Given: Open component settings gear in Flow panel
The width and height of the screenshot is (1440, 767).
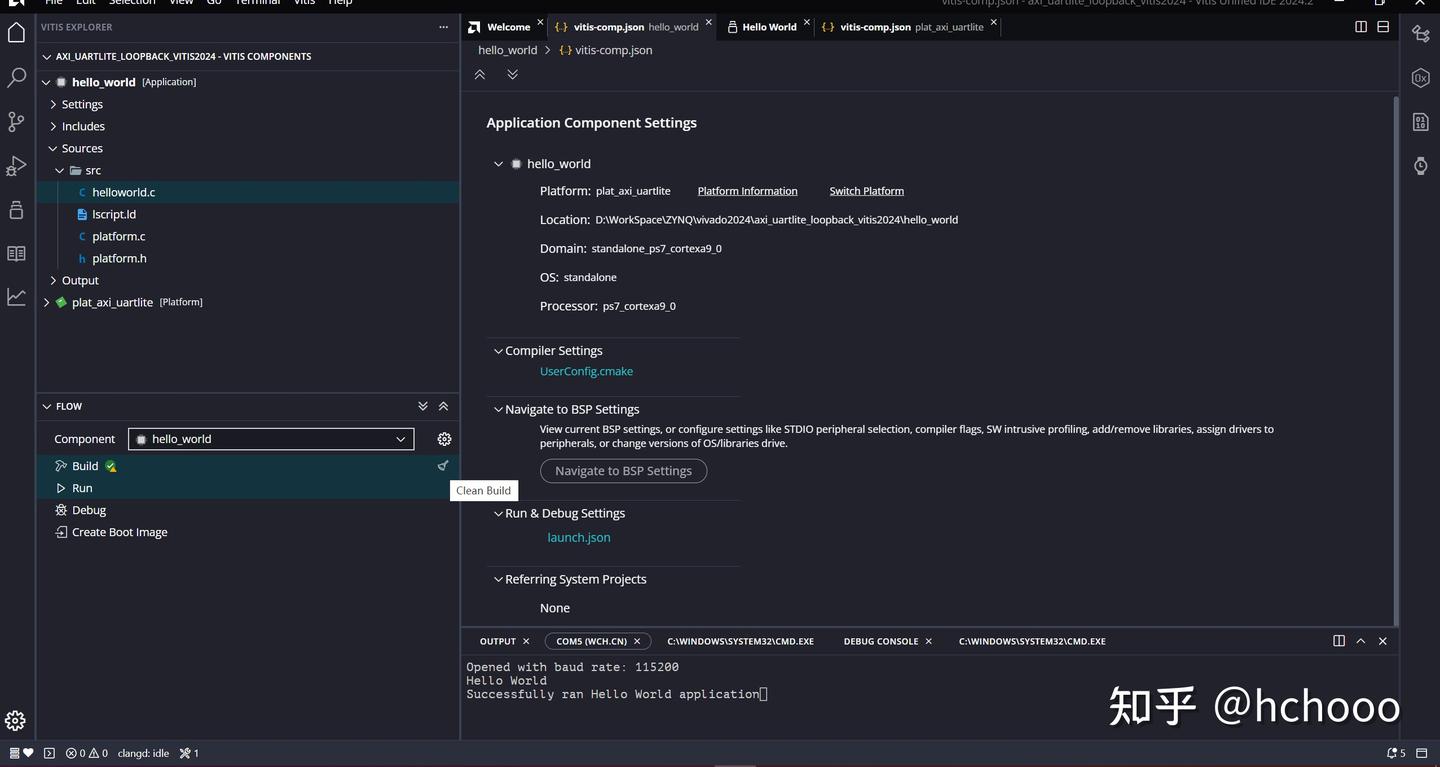Looking at the screenshot, I should pyautogui.click(x=444, y=439).
